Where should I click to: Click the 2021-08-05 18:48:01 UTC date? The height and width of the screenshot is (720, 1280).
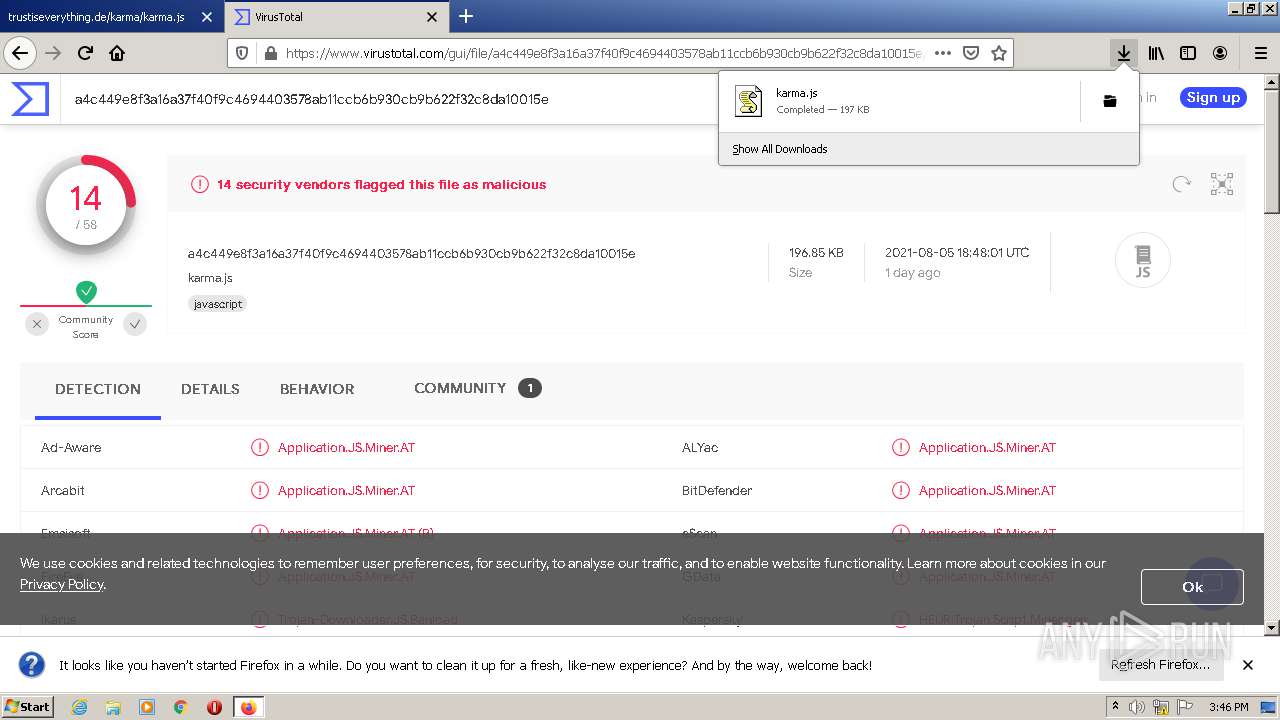tap(957, 253)
